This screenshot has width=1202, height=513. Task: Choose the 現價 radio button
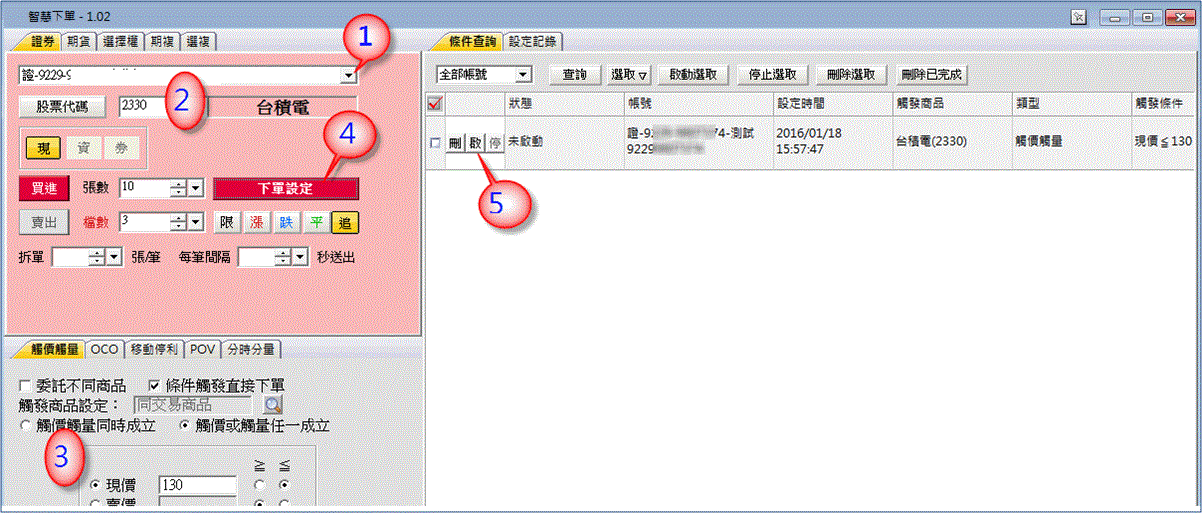point(96,485)
